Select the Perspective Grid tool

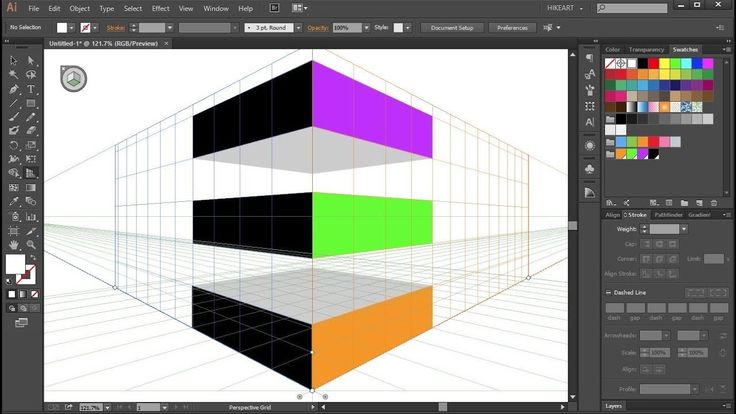tap(31, 173)
